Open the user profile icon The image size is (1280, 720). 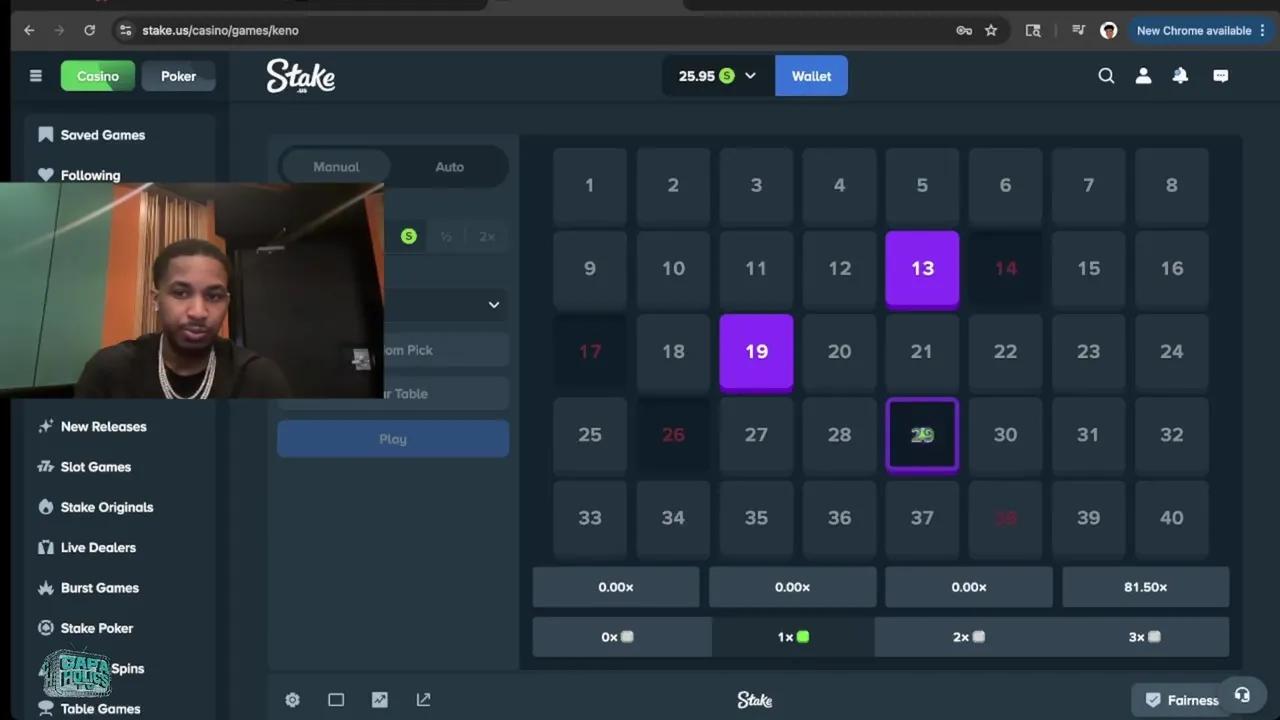1143,76
